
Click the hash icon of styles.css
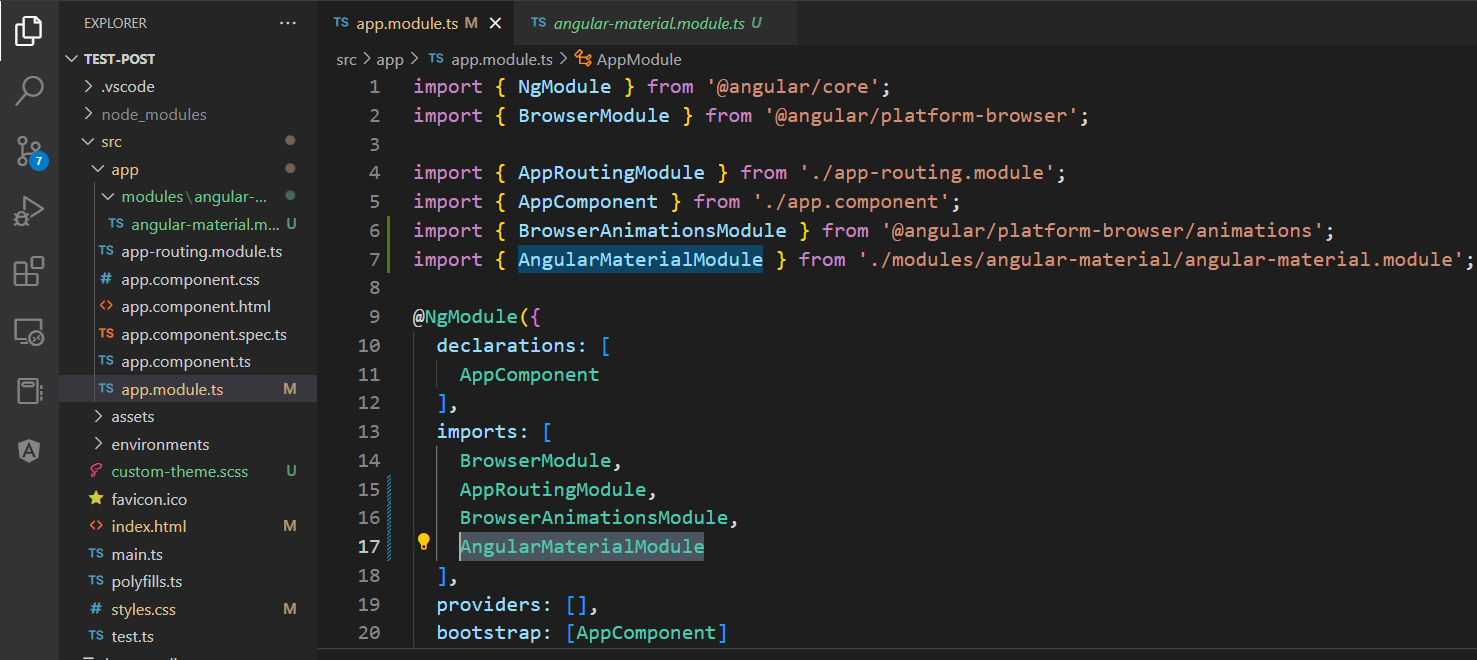[96, 609]
